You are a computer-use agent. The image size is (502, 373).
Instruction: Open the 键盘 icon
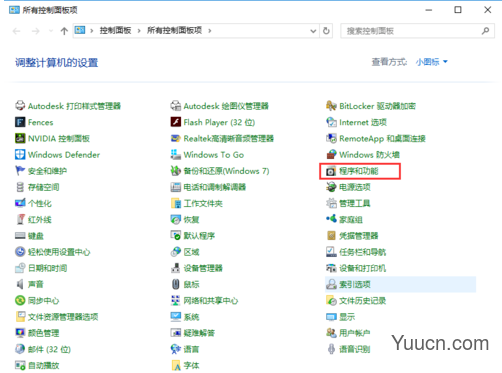click(20, 236)
